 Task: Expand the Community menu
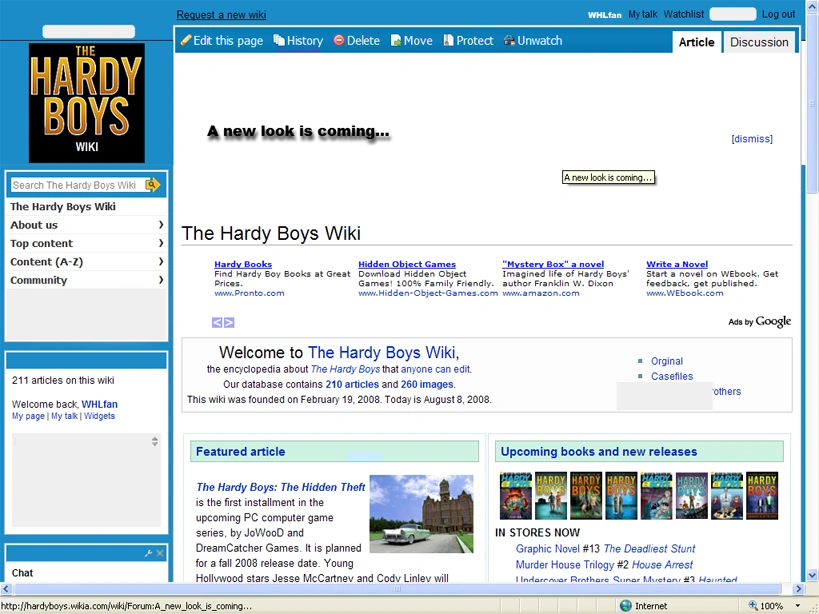tap(86, 280)
